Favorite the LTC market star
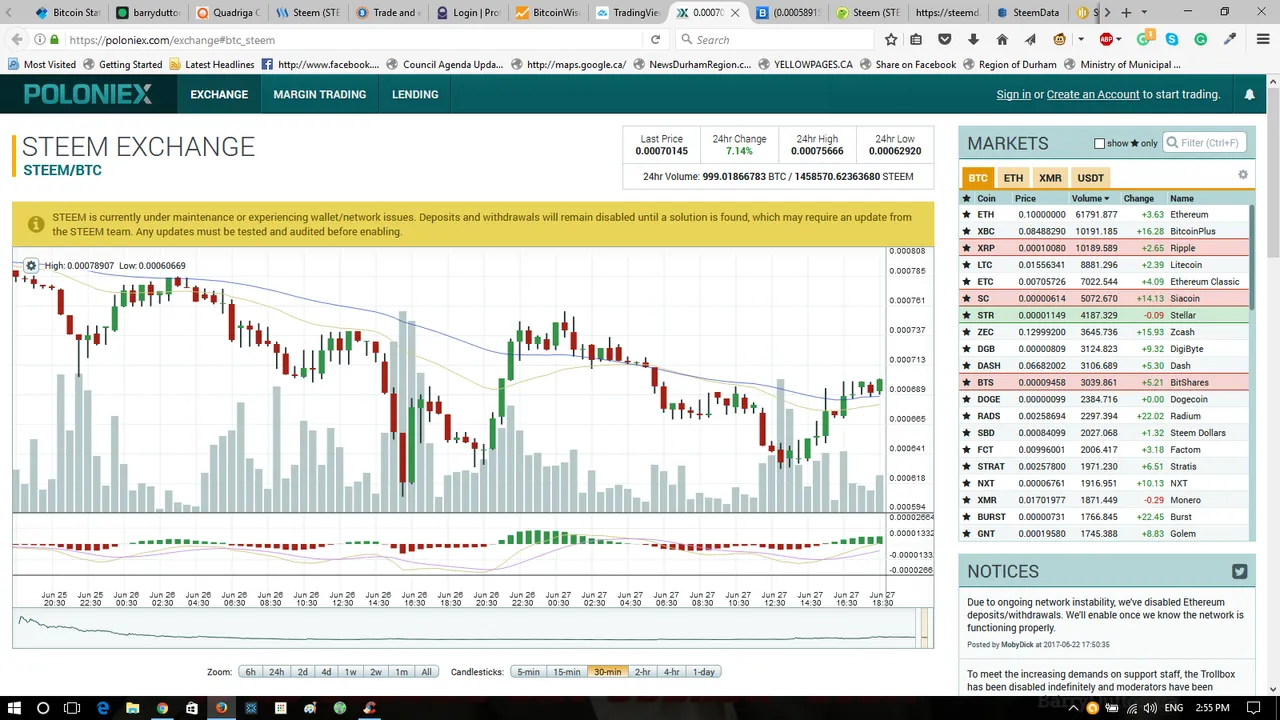Screen dimensions: 1280x720 966,265
